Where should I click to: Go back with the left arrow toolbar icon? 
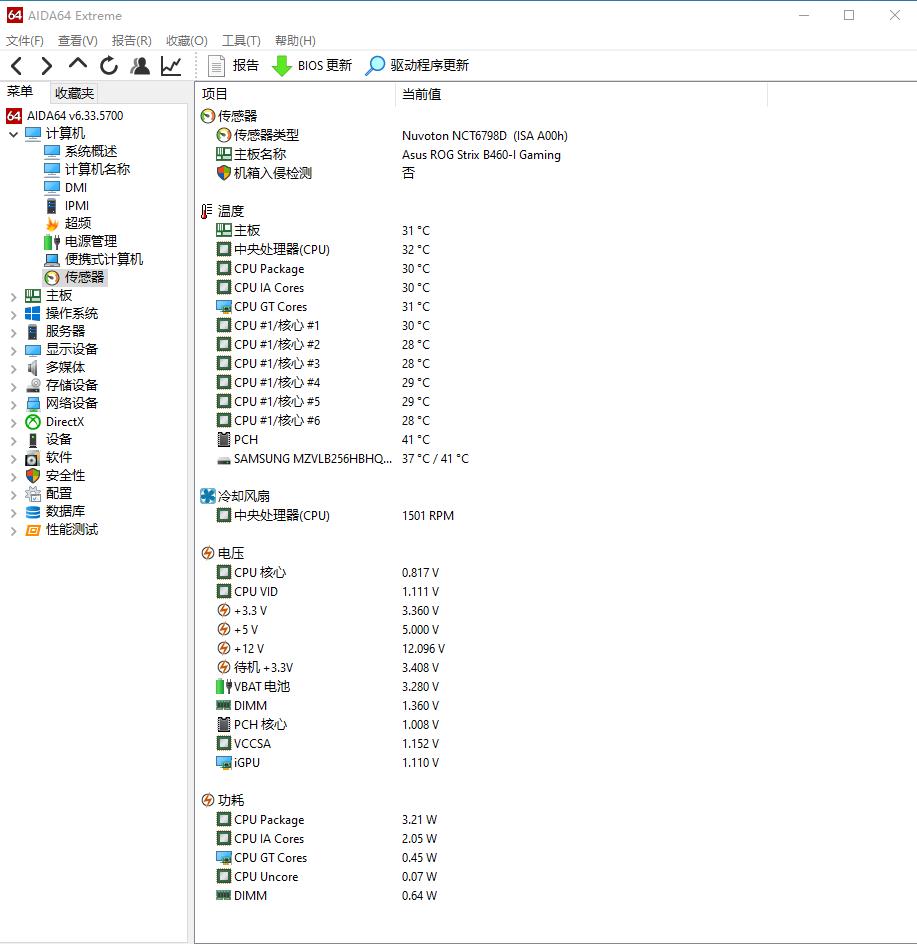click(x=17, y=66)
